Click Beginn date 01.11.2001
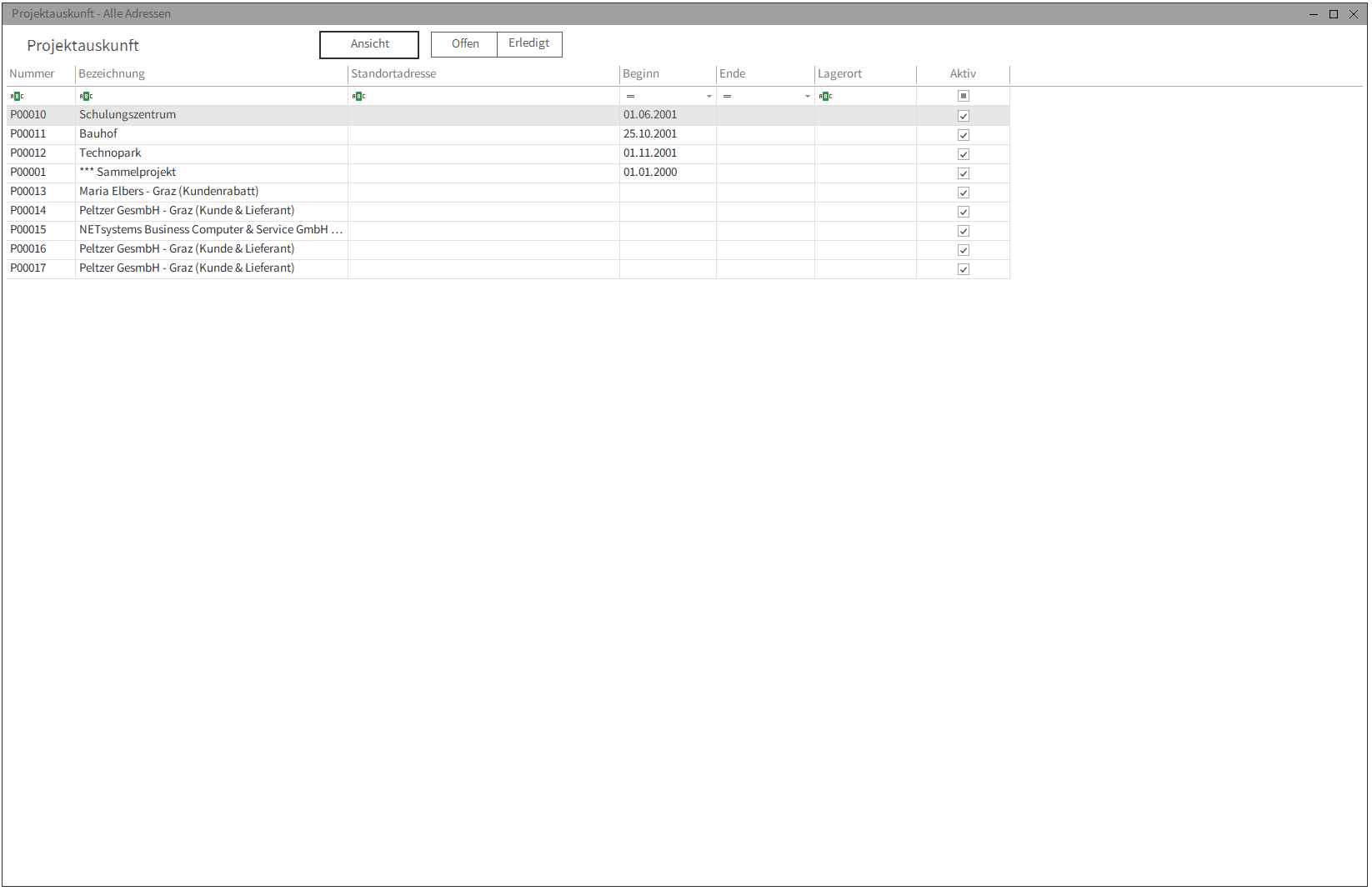The height and width of the screenshot is (891, 1372). pos(650,153)
